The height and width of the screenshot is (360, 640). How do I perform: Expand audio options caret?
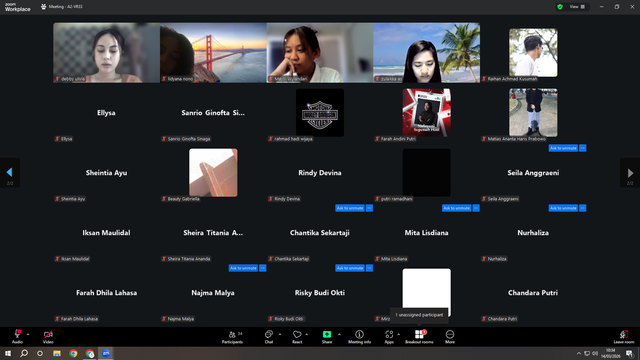pos(28,334)
